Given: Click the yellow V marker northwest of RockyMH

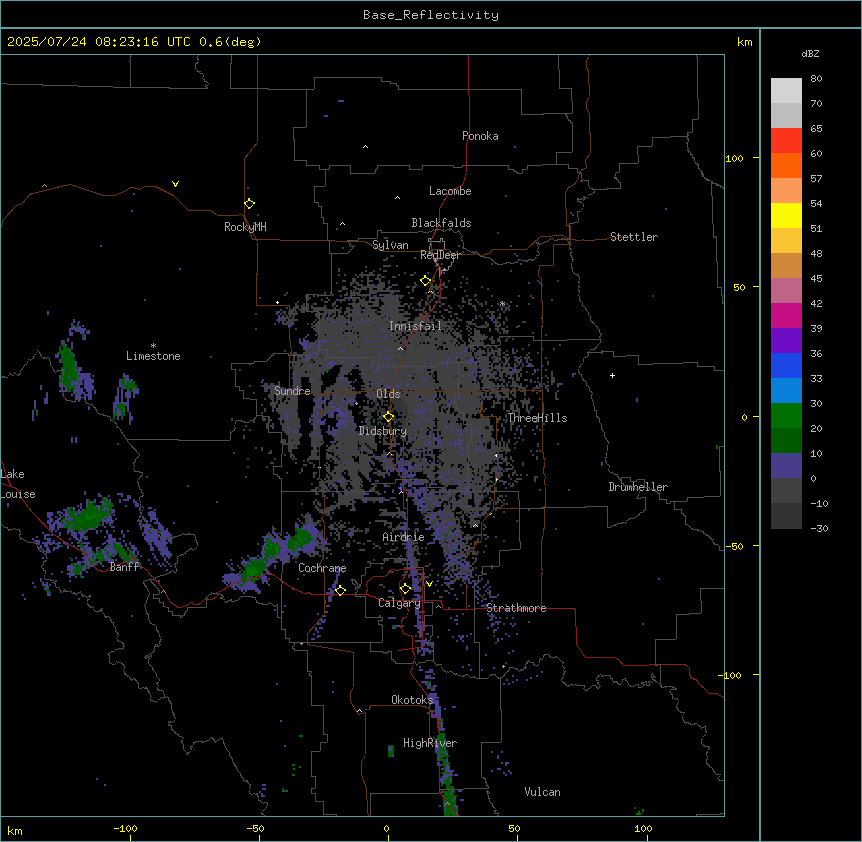Looking at the screenshot, I should pyautogui.click(x=175, y=184).
